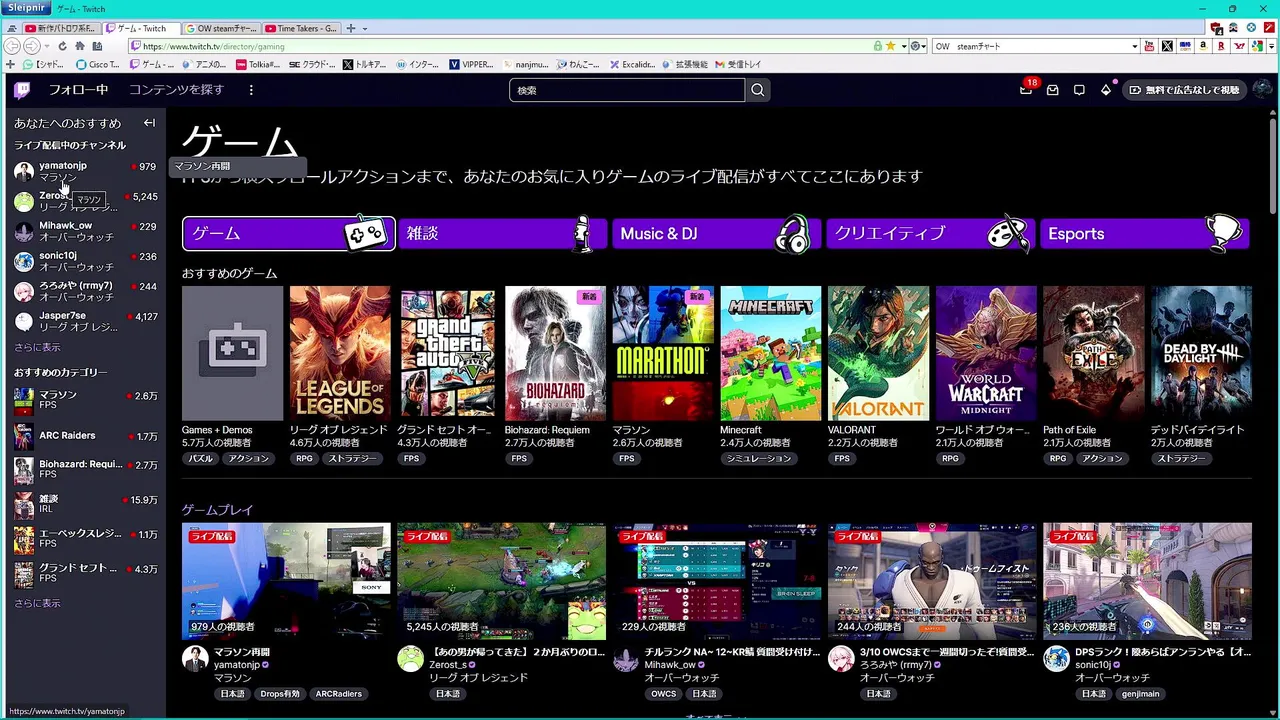Click the browser back arrow
Viewport: 1280px width, 720px height.
13,46
